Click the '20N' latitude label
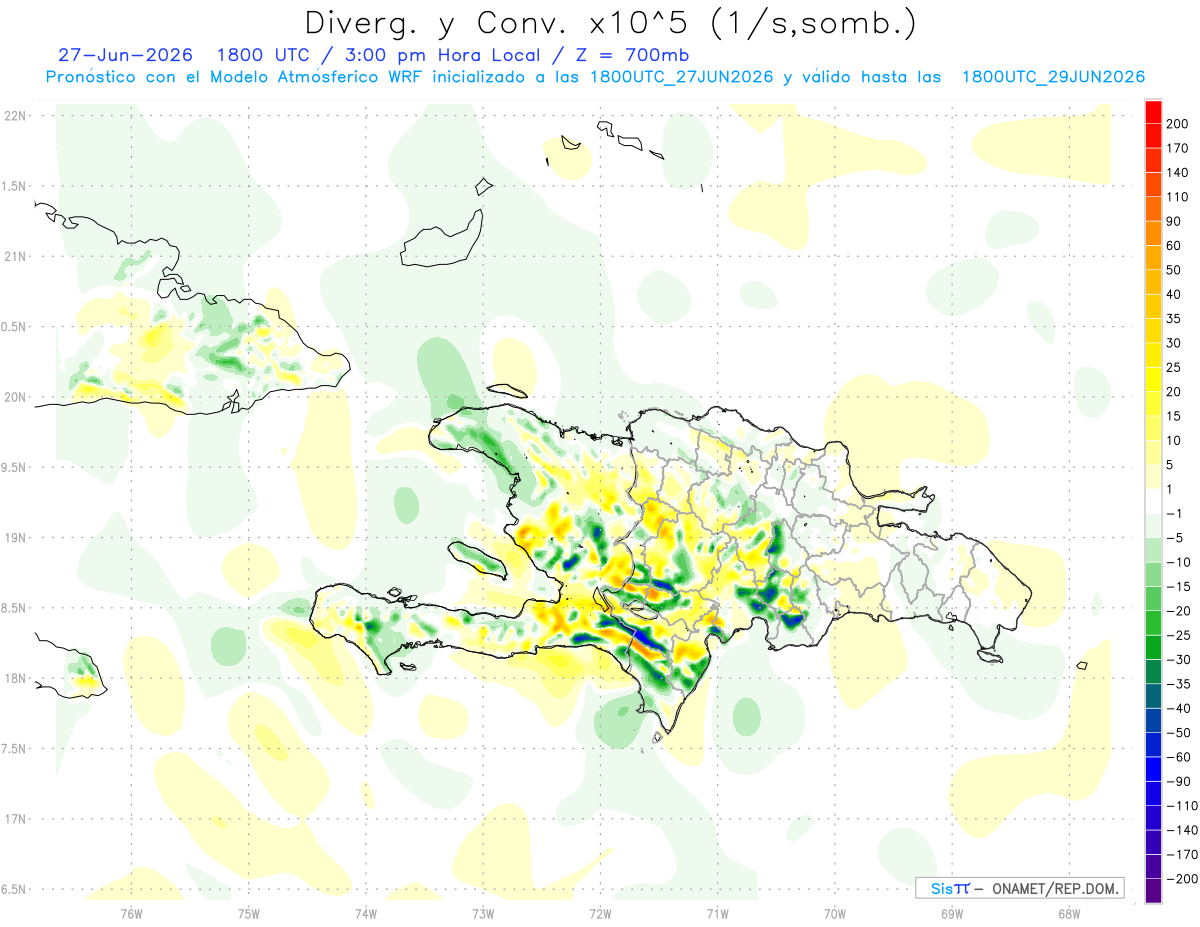Screen dimensions: 1200x927 (14, 397)
